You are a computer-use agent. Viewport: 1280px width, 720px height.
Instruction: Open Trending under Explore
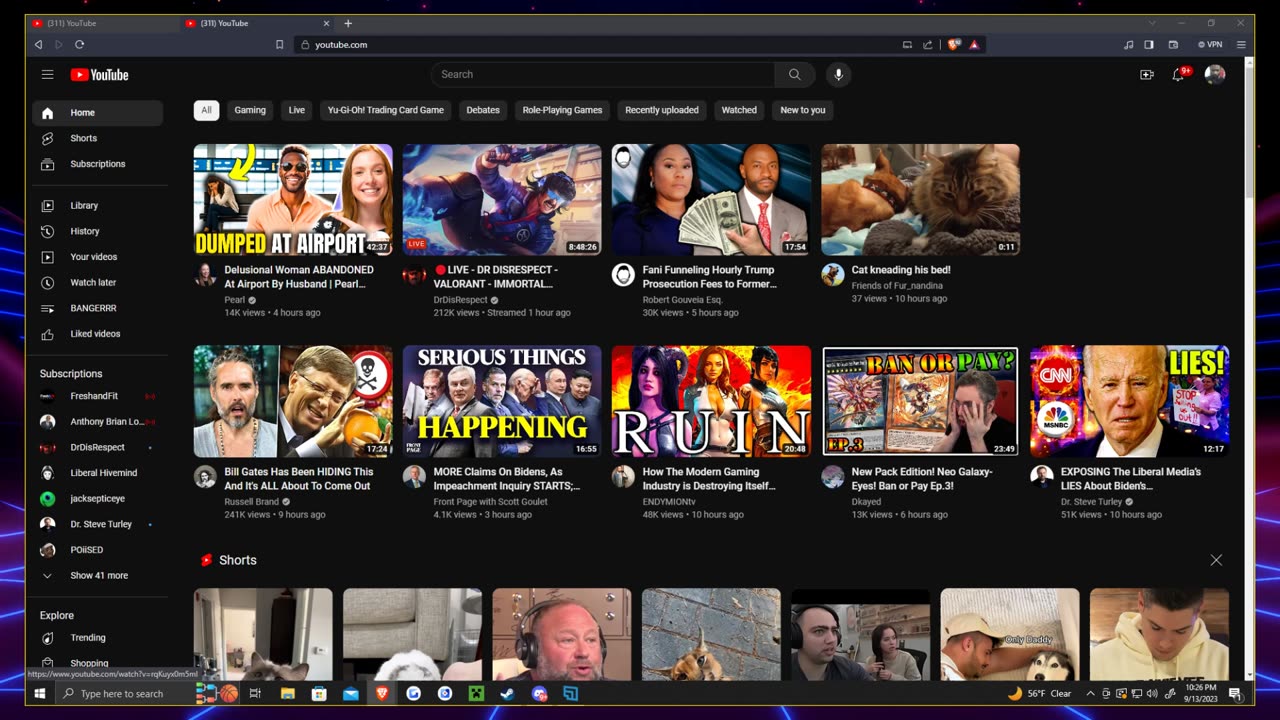(97, 638)
